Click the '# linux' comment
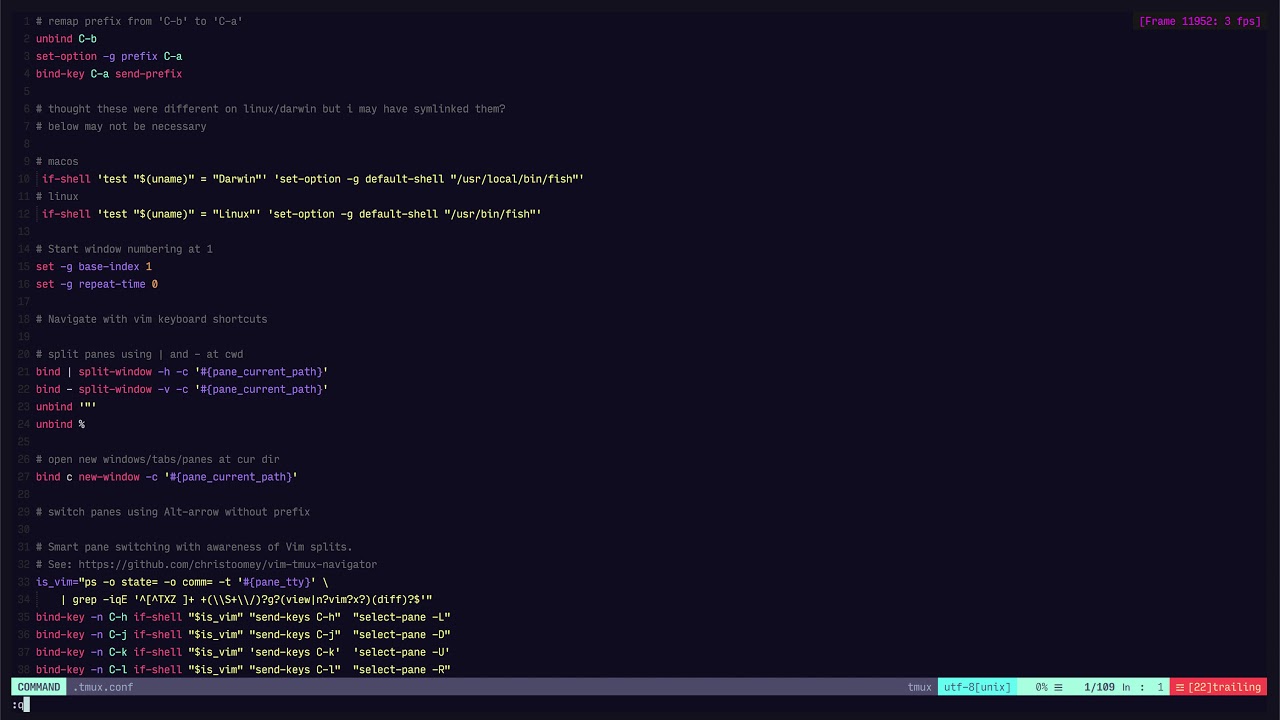1280x720 pixels. pos(57,197)
